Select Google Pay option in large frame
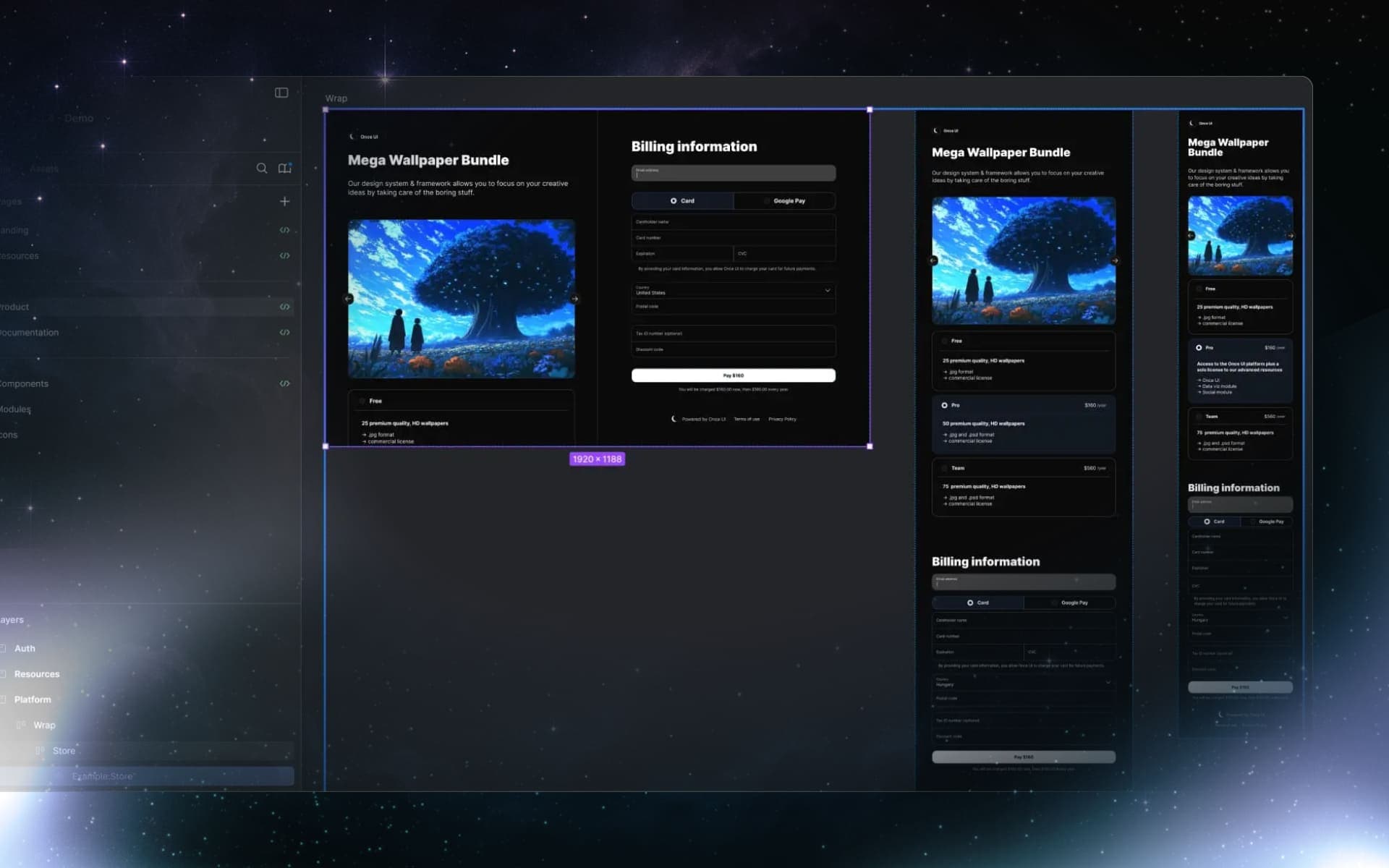1389x868 pixels. click(785, 200)
